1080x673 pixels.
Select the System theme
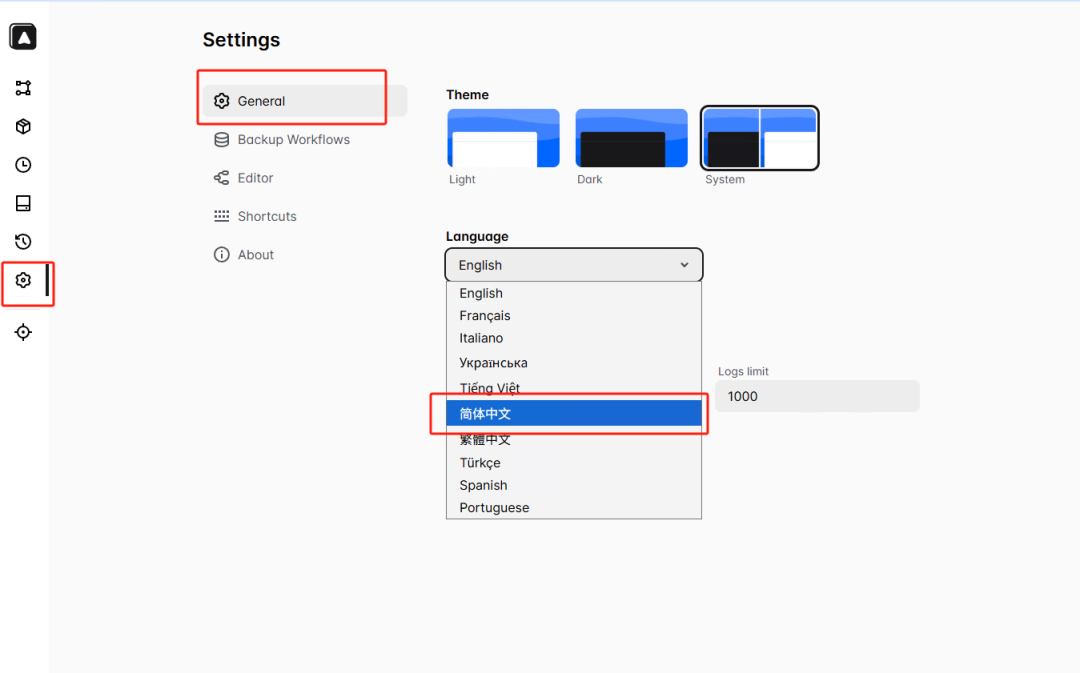pyautogui.click(x=759, y=138)
